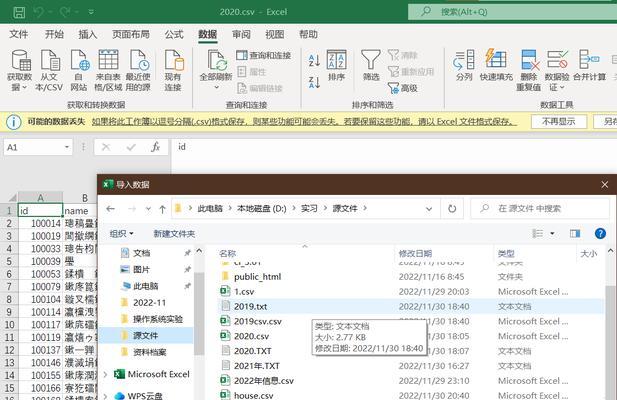Image resolution: width=617 pixels, height=400 pixels.
Task: Toggle the preview pane button
Action: [575, 234]
